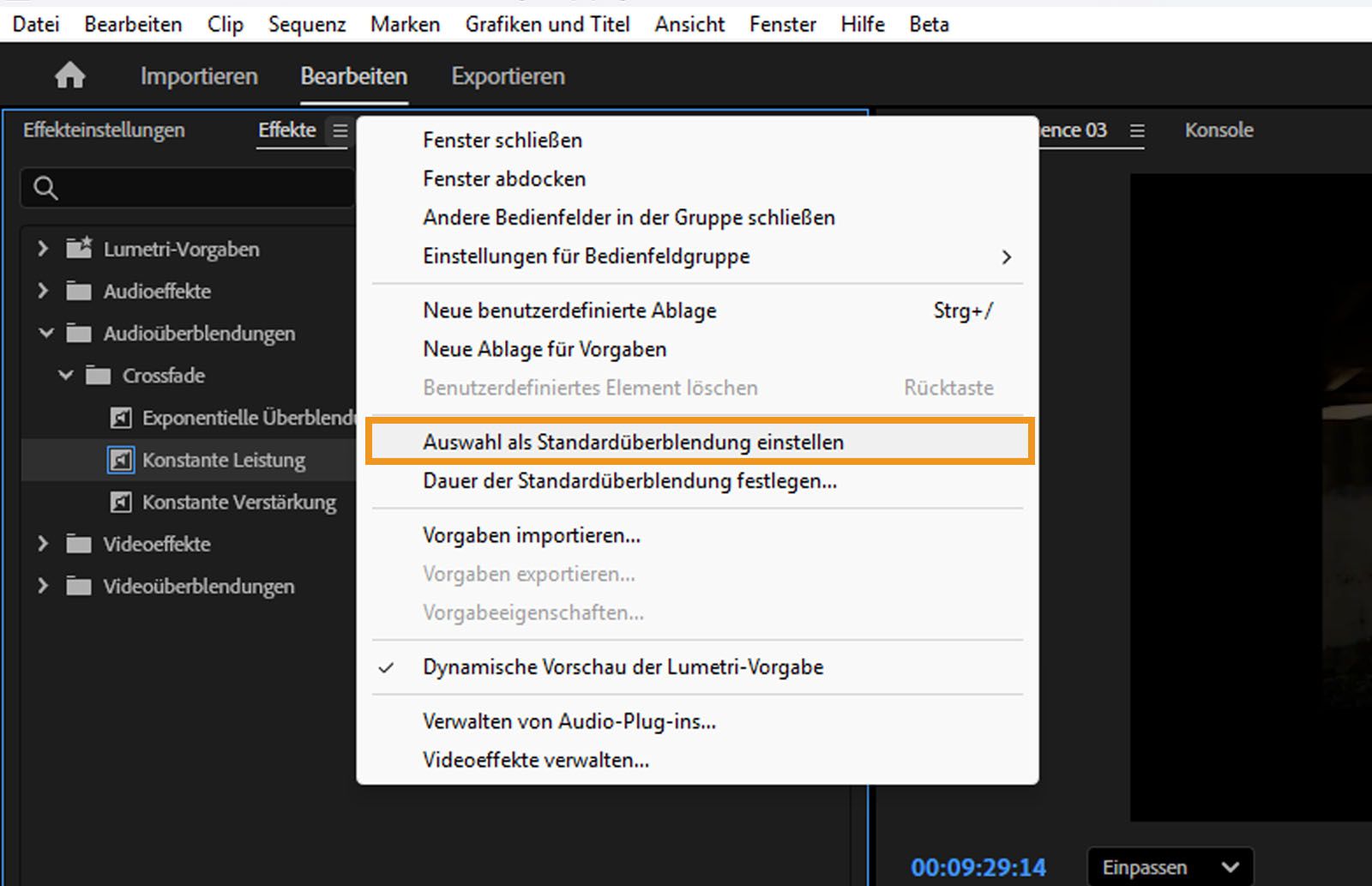Open the Clip menu
This screenshot has width=1372, height=886.
[x=226, y=24]
